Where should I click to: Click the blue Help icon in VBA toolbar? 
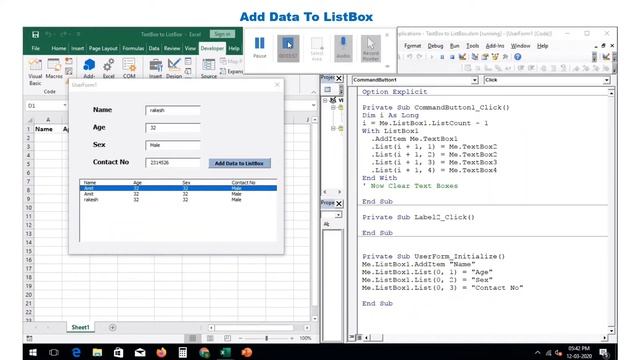click(518, 57)
